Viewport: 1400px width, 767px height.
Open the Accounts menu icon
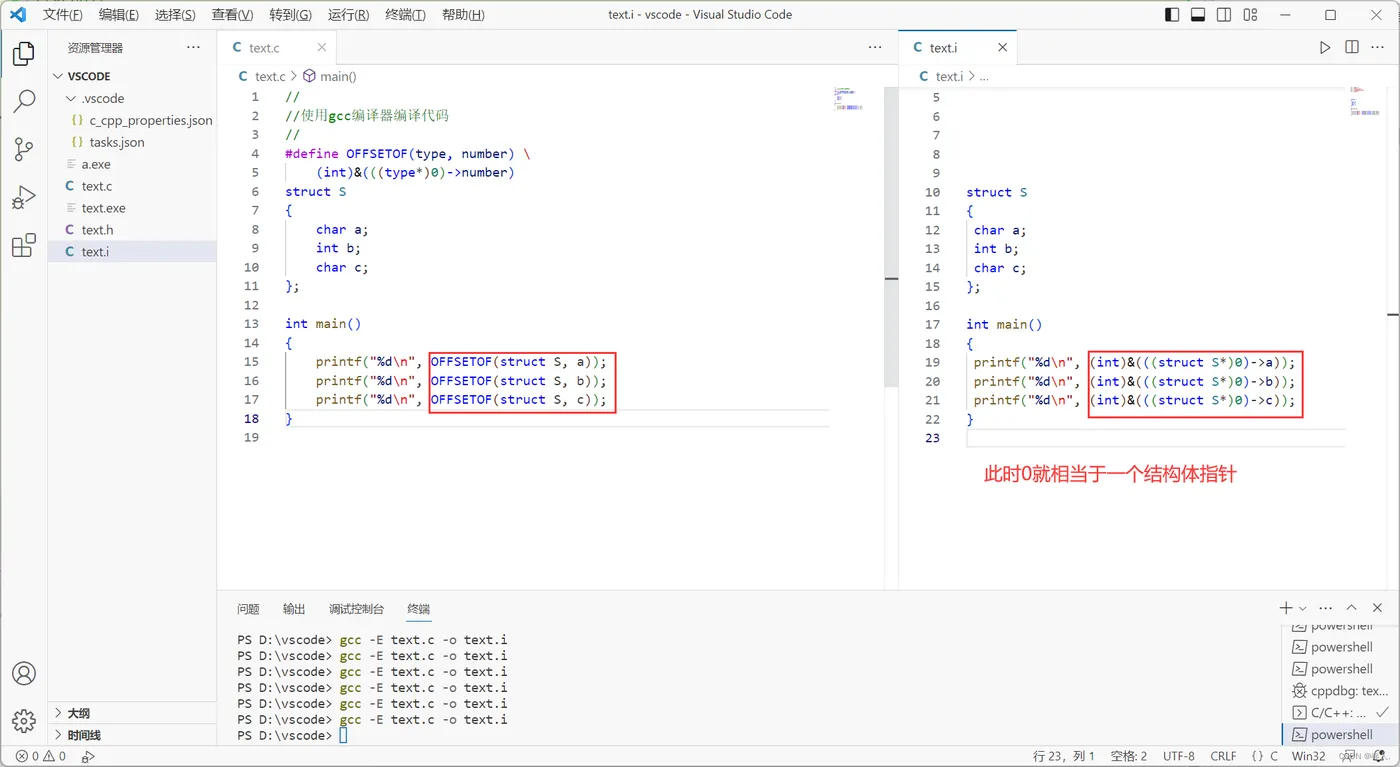click(x=24, y=673)
